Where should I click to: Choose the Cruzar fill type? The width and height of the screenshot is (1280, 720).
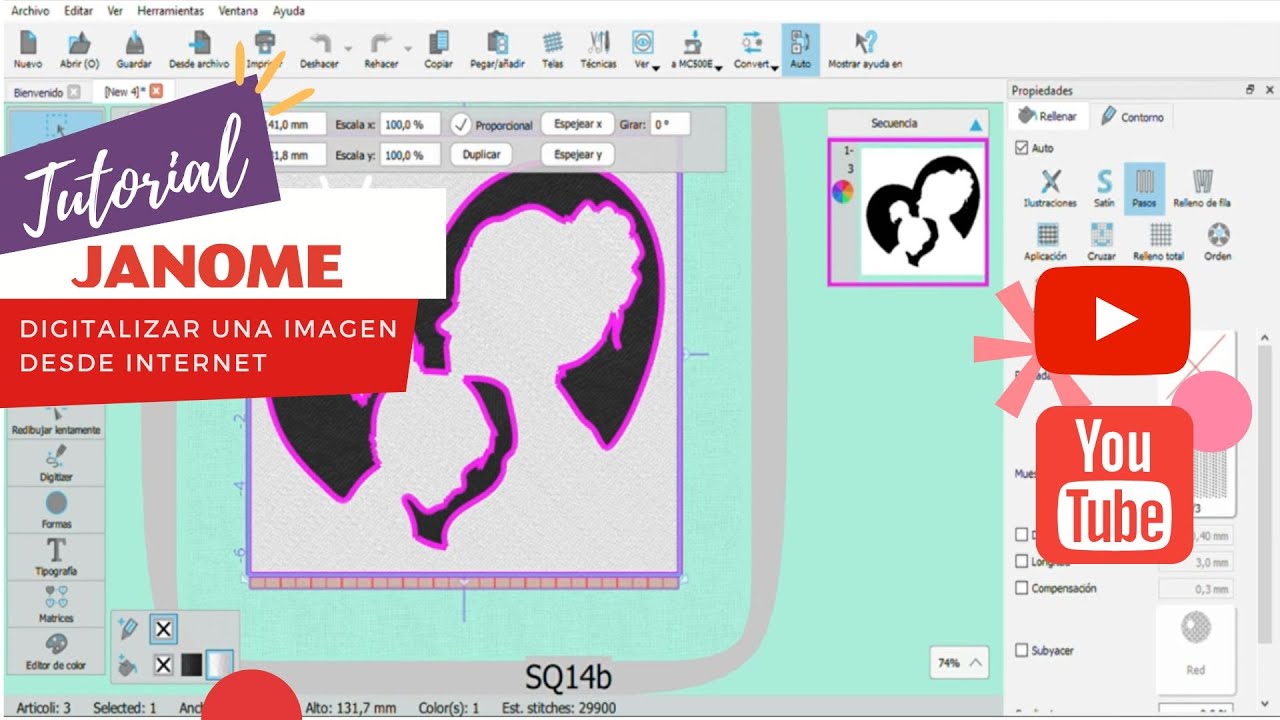click(1101, 242)
